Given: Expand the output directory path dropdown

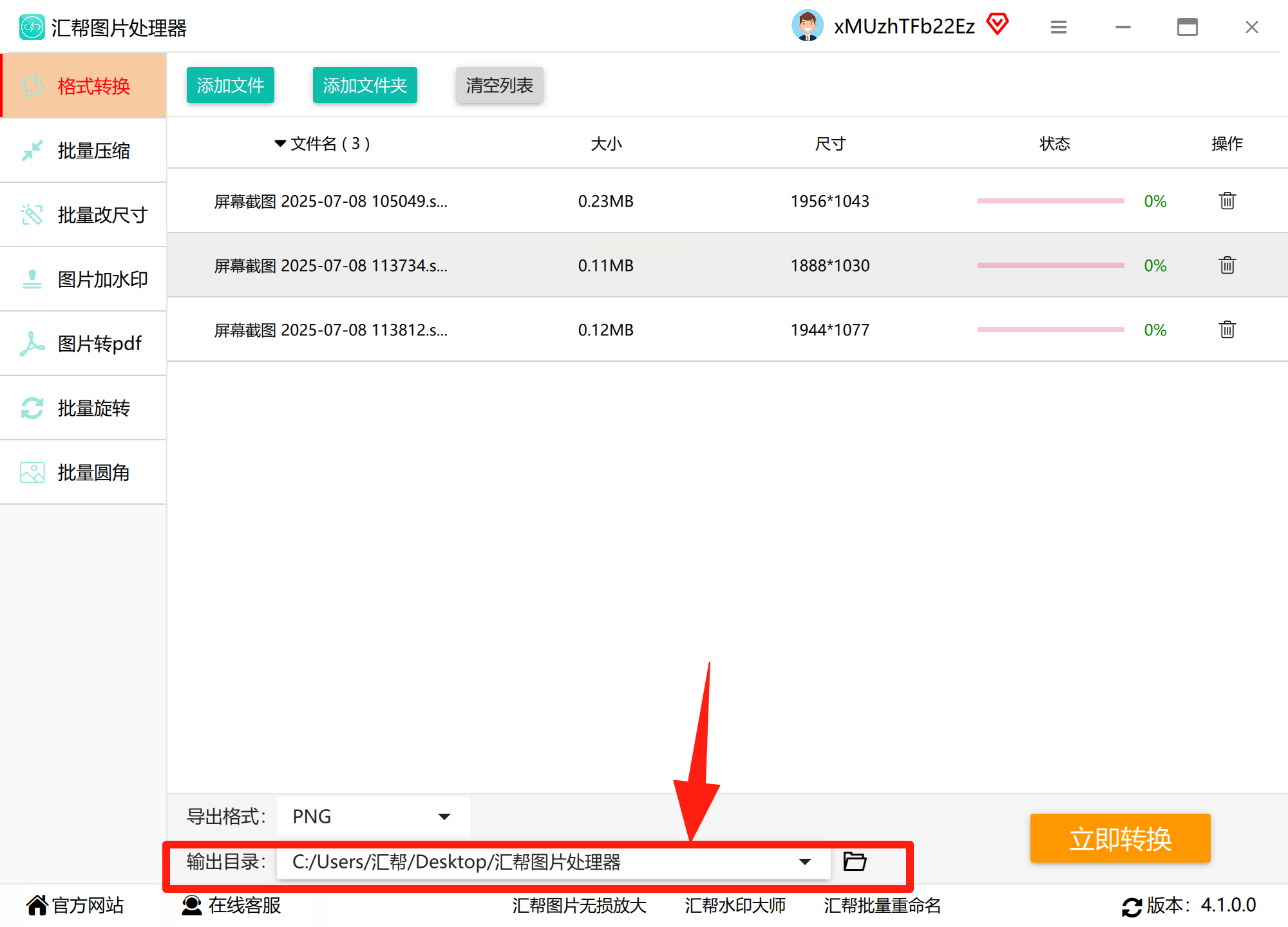Looking at the screenshot, I should coord(804,861).
